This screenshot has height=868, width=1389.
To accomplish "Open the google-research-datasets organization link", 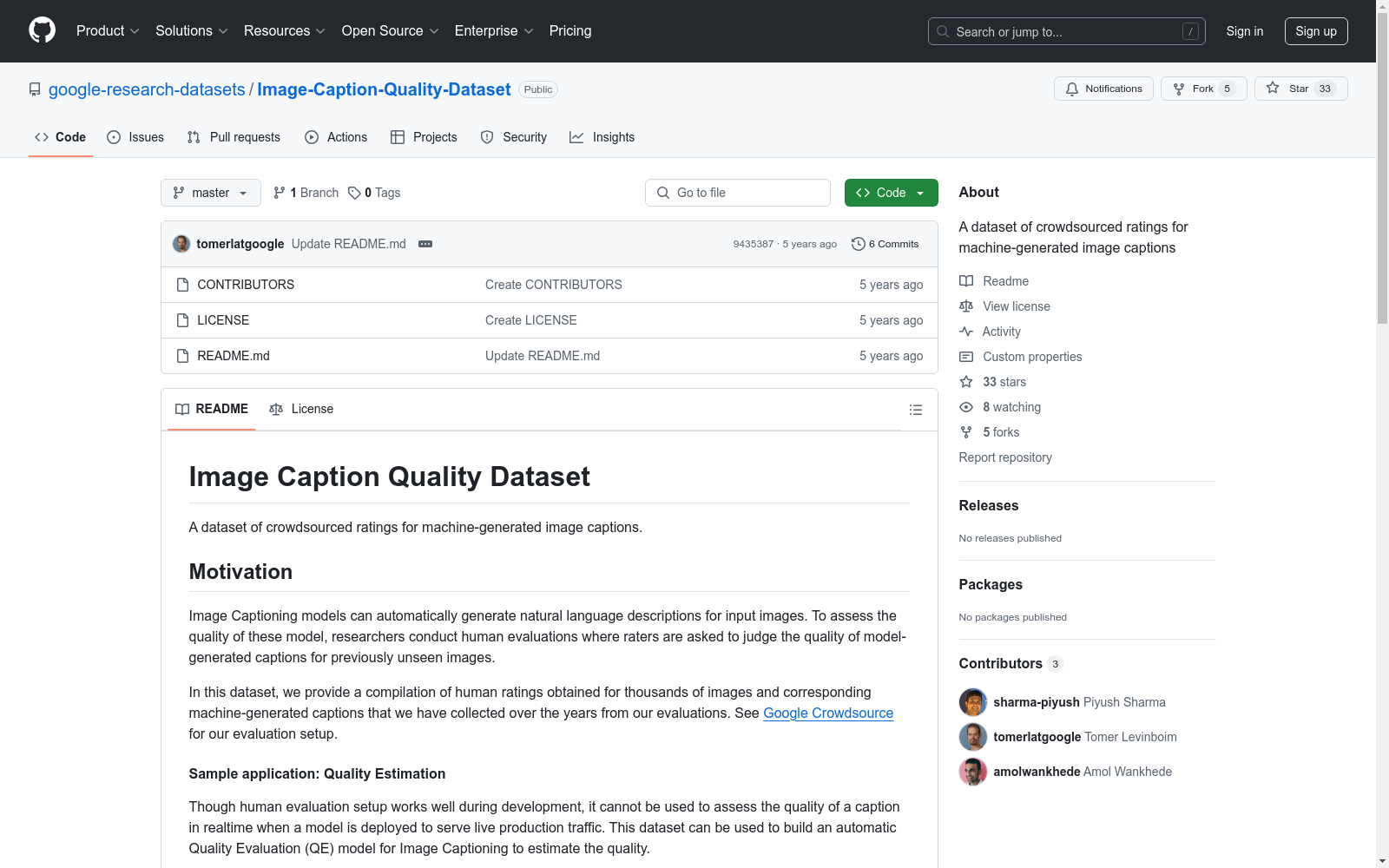I will (147, 89).
